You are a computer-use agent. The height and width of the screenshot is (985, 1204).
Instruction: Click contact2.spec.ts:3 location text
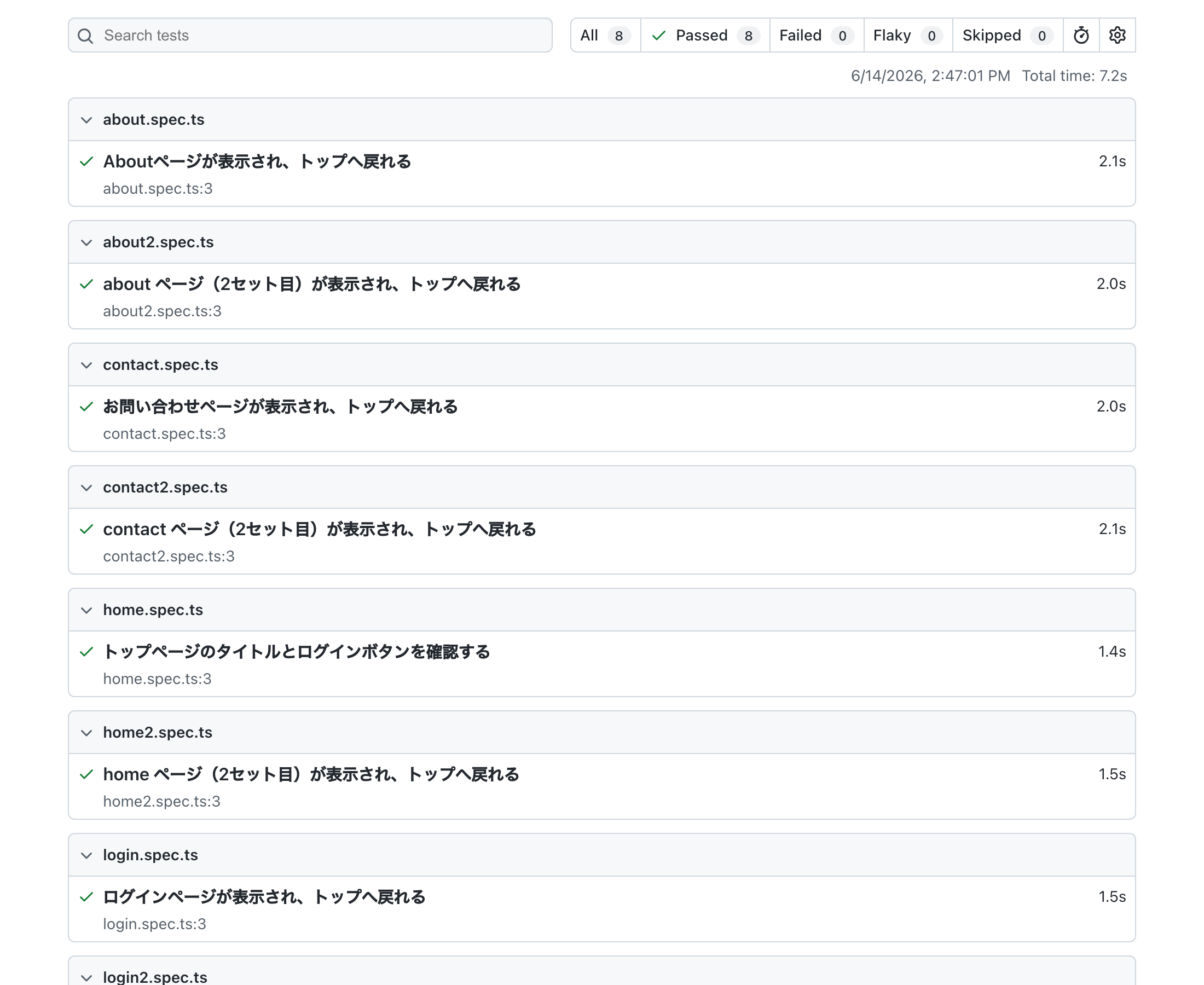[x=169, y=556]
